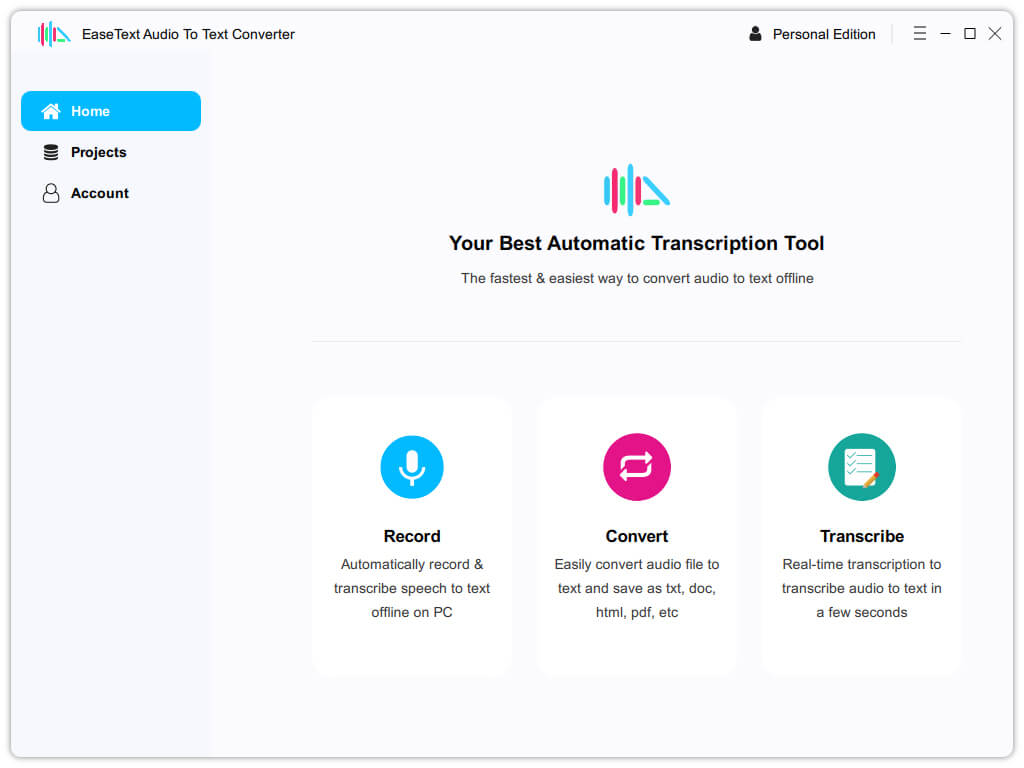The width and height of the screenshot is (1024, 768).
Task: Click the Convert card title
Action: 637,536
